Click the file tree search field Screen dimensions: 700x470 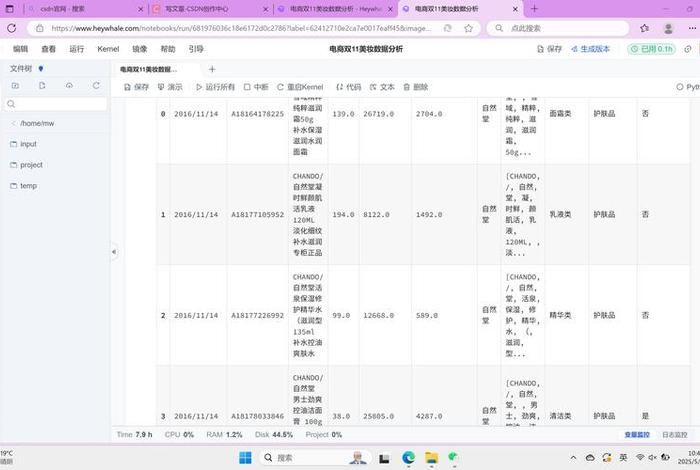tap(56, 104)
